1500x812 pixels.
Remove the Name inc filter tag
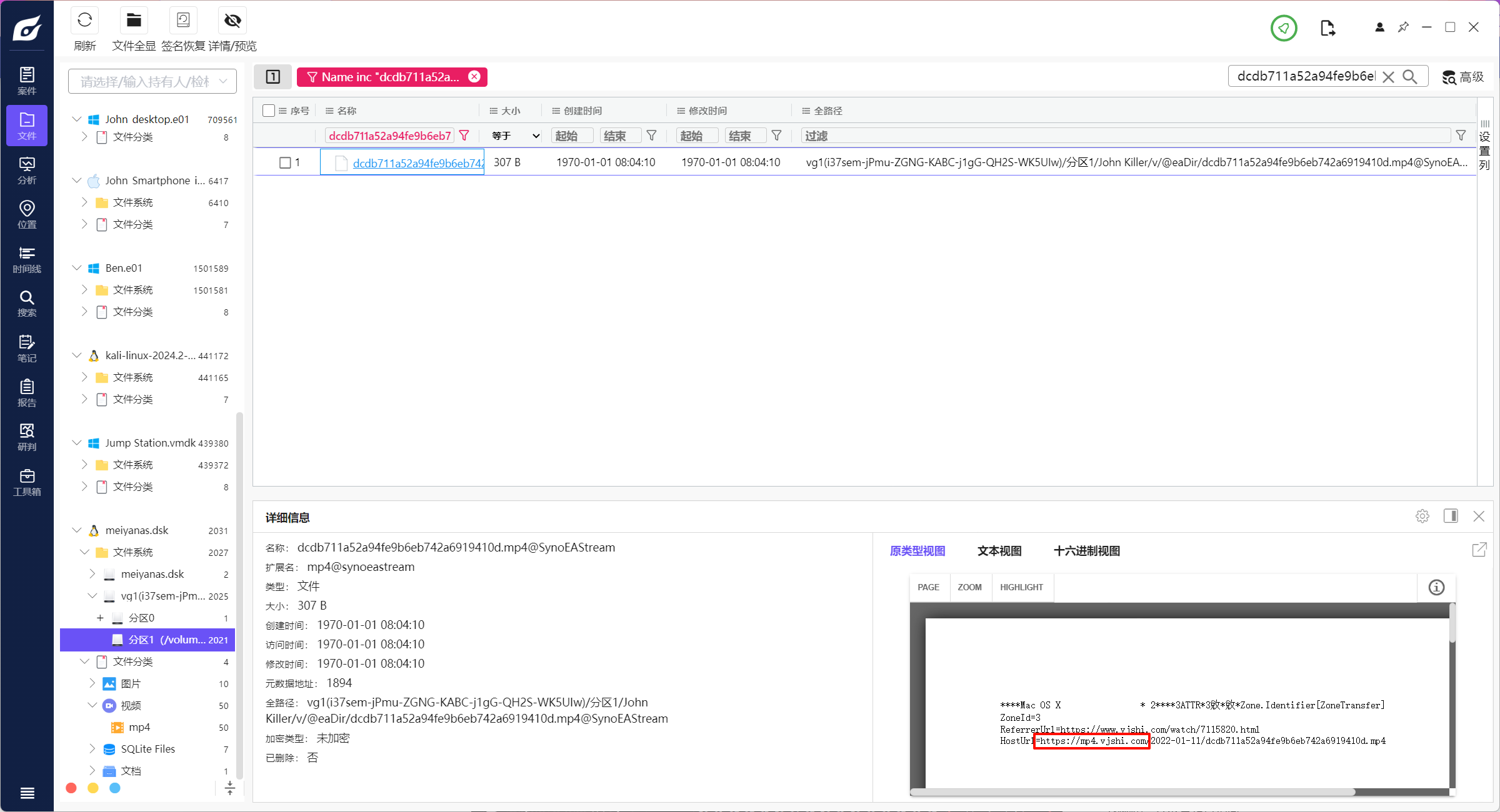474,77
